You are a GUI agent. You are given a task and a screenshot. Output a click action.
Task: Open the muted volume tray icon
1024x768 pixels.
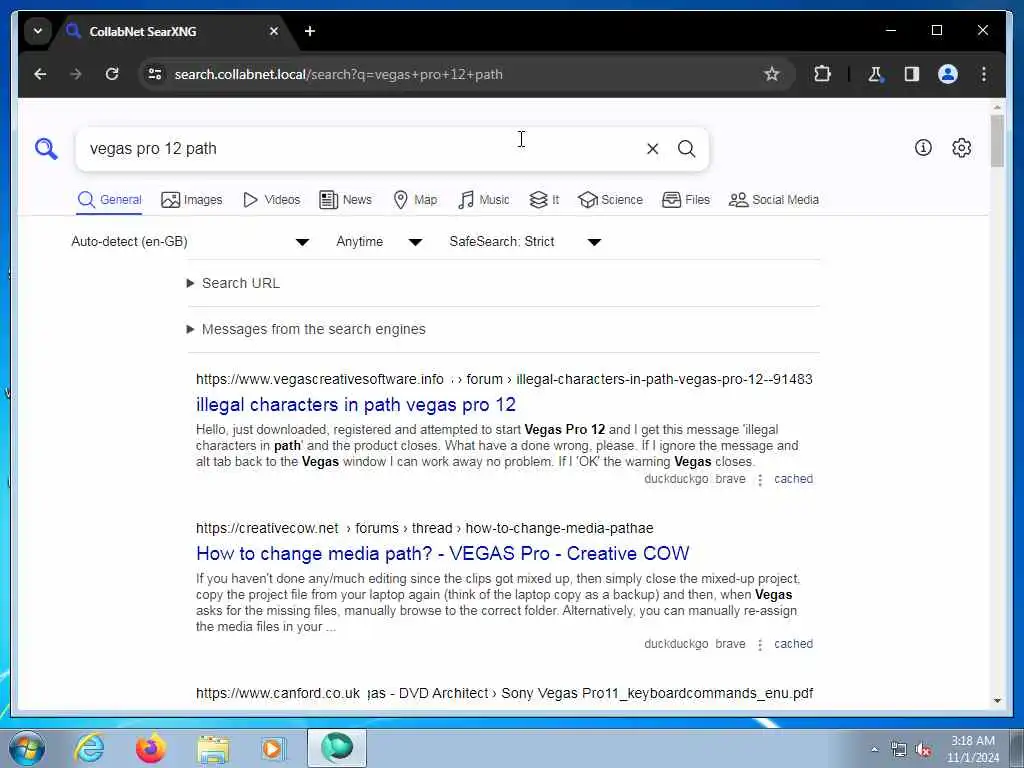923,750
